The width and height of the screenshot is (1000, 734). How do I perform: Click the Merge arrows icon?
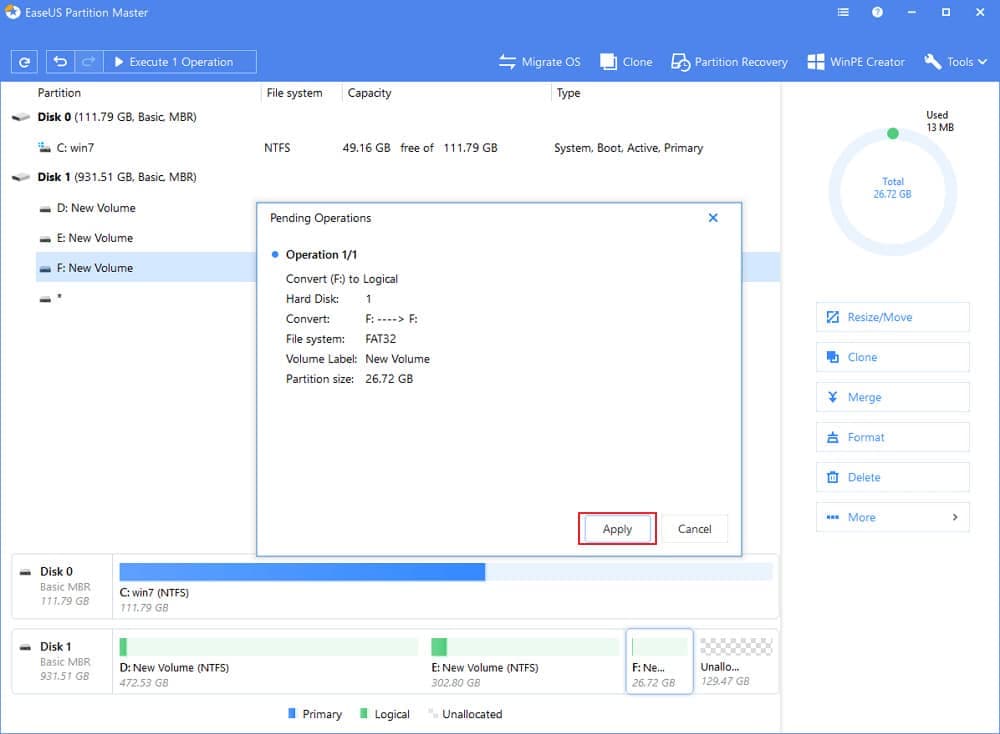832,397
